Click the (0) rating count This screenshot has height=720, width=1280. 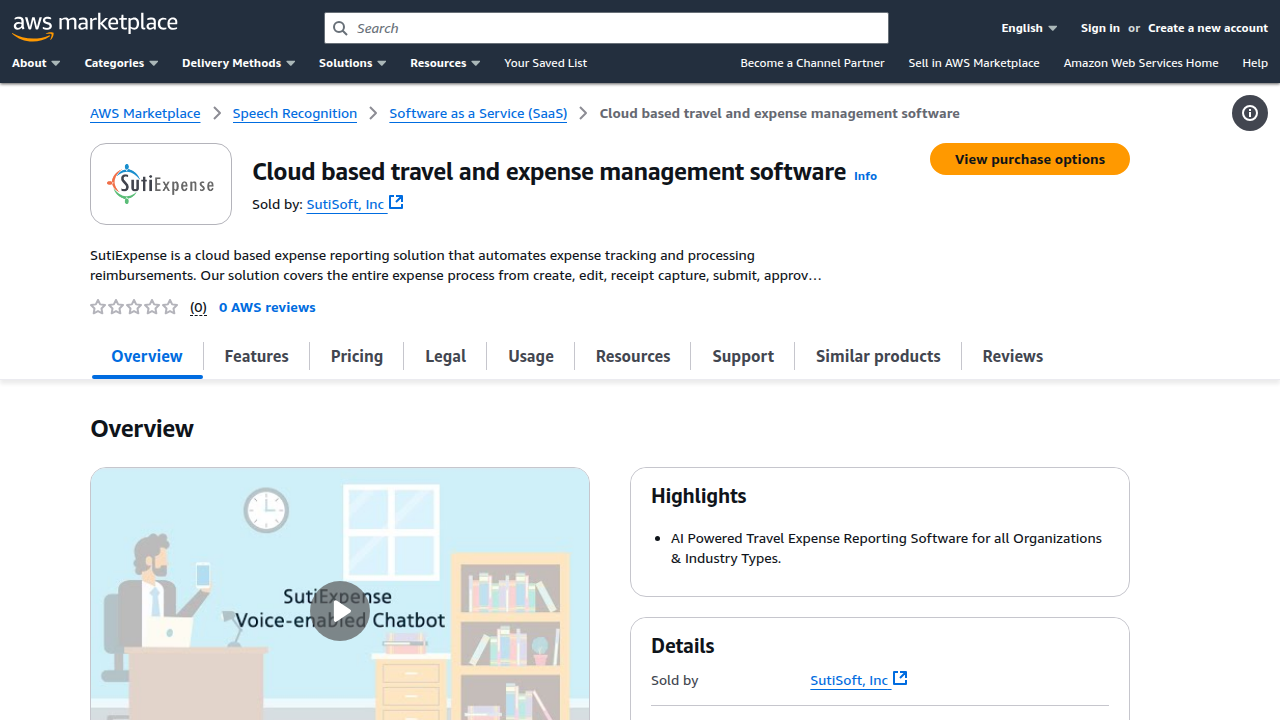pos(198,307)
